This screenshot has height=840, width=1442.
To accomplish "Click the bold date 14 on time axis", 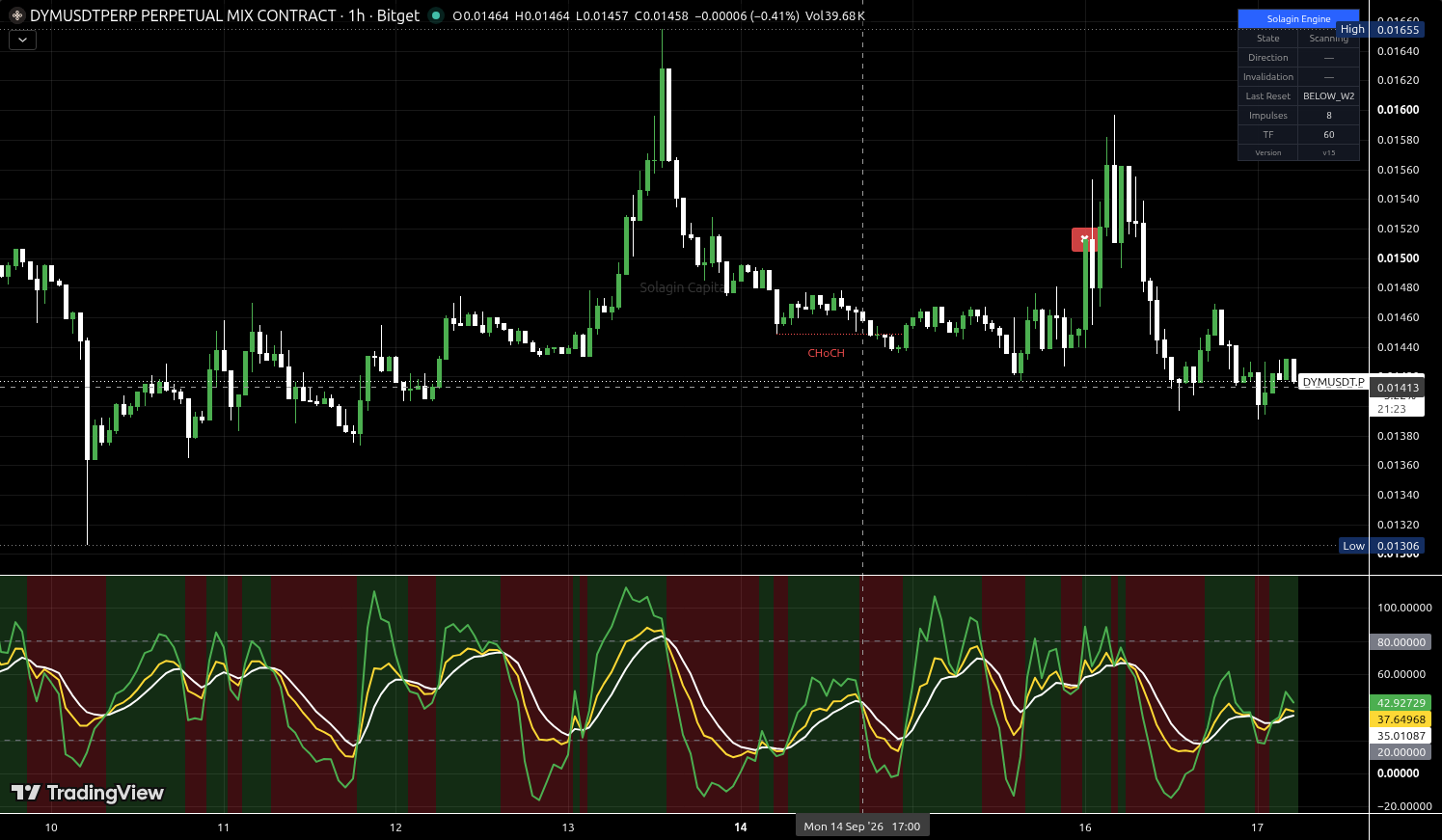I will click(741, 827).
